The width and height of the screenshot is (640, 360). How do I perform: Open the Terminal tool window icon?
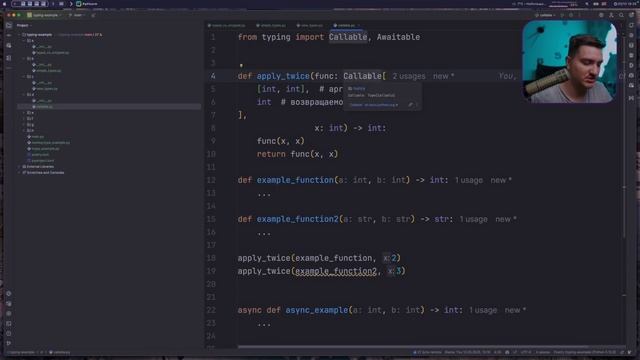click(x=9, y=324)
